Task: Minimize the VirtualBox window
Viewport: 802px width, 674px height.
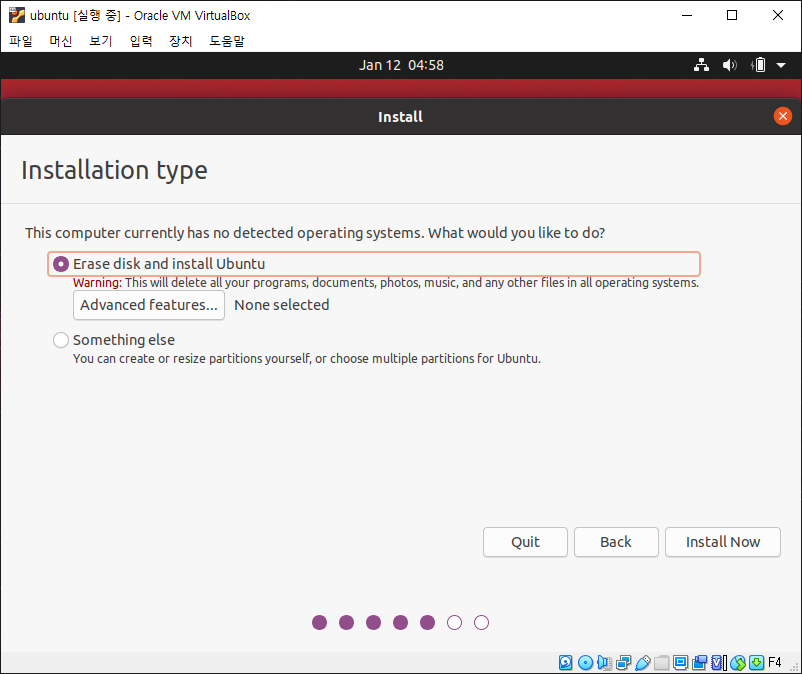Action: [687, 15]
